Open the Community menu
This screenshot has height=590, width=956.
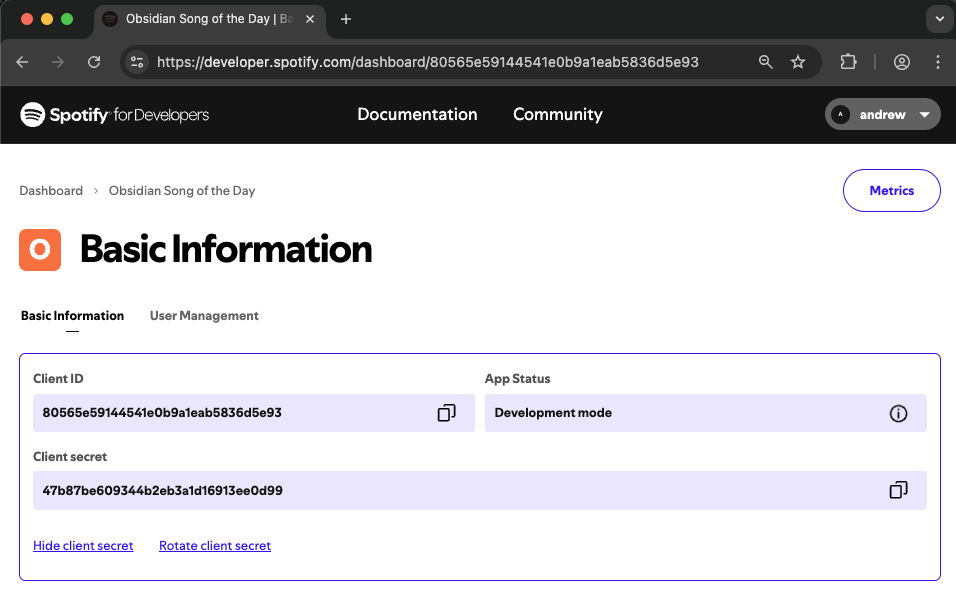[x=557, y=115]
